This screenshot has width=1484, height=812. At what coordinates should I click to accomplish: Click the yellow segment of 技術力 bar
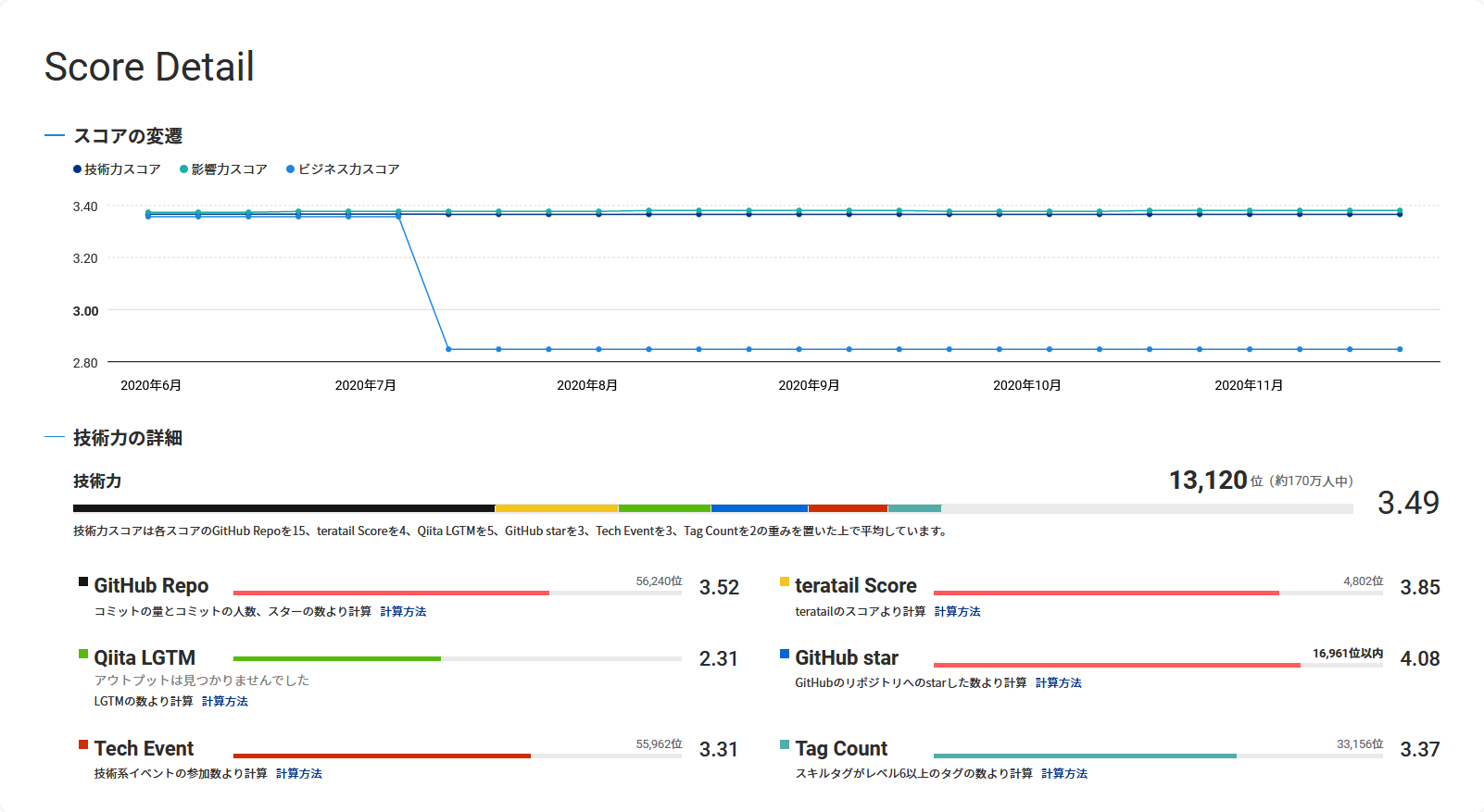tap(556, 508)
